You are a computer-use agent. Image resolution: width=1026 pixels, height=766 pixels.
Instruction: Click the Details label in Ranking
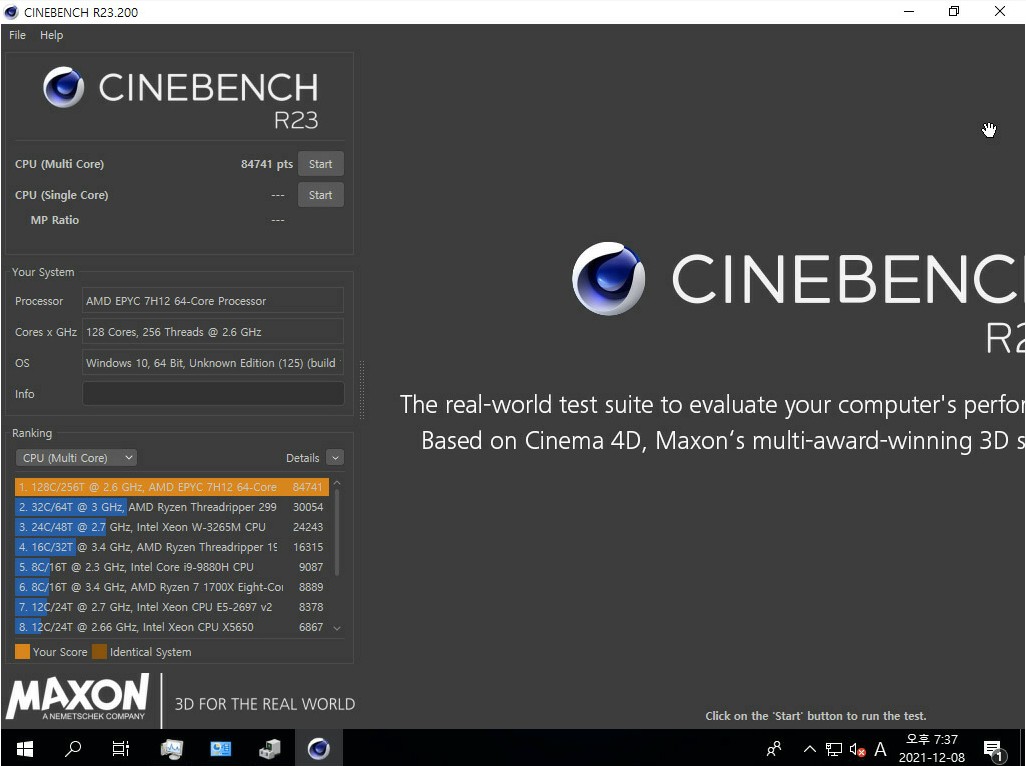(x=302, y=458)
